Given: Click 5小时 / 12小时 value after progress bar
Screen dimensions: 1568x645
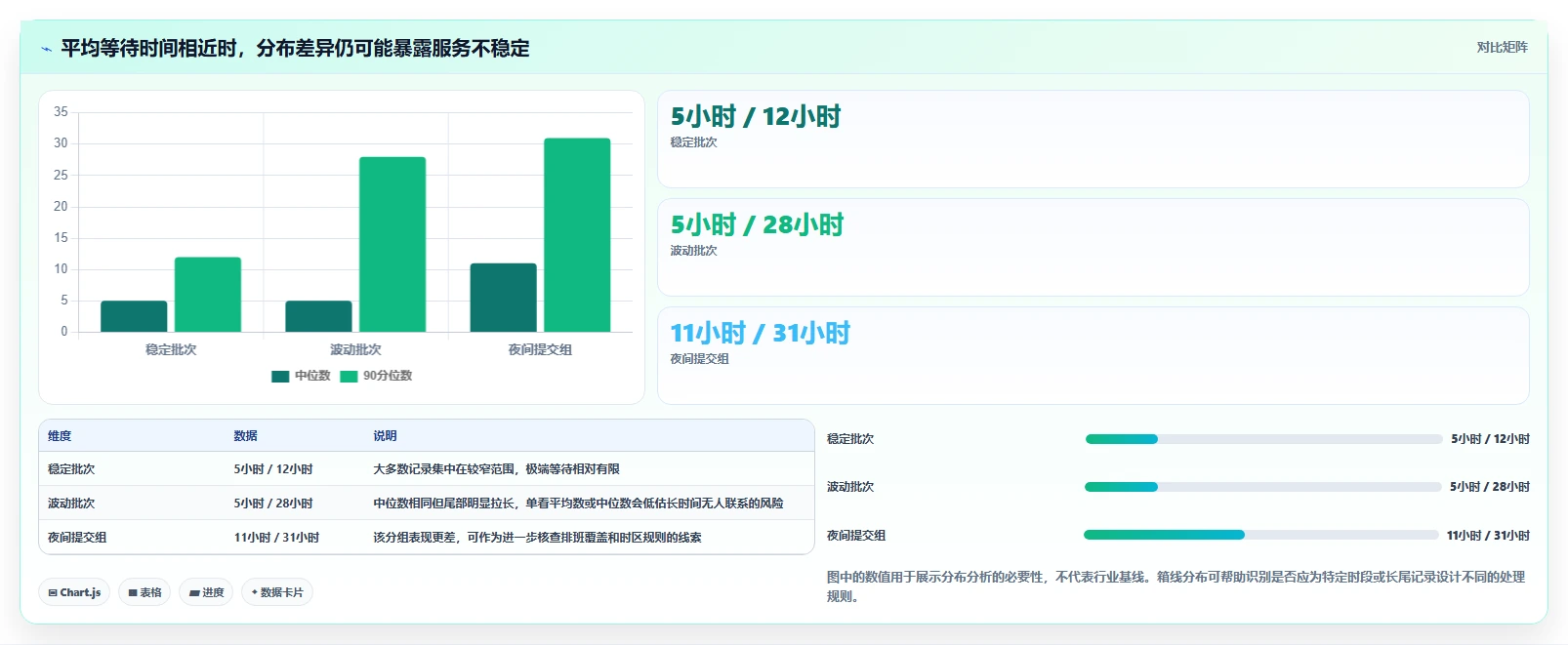Looking at the screenshot, I should click(x=1490, y=439).
